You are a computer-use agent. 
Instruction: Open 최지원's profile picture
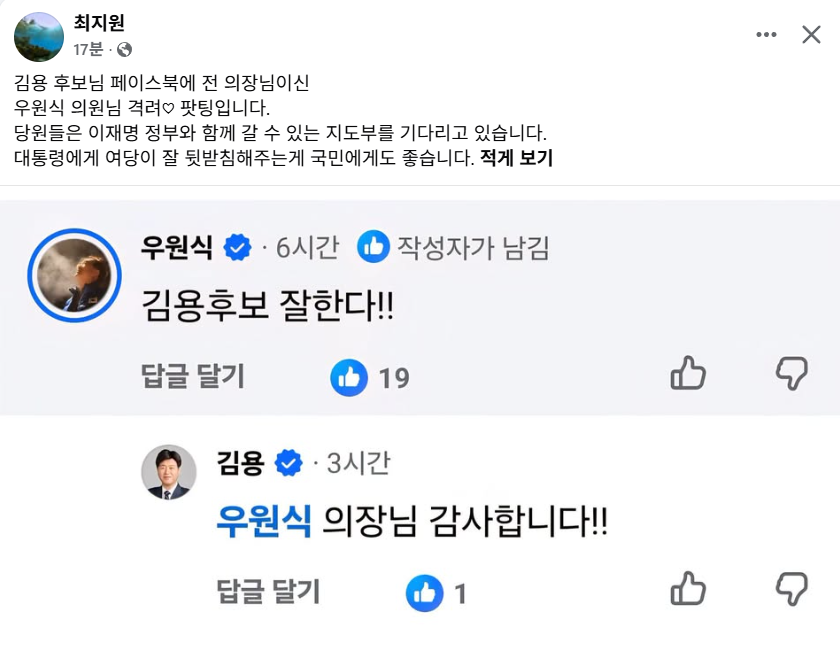(x=39, y=37)
